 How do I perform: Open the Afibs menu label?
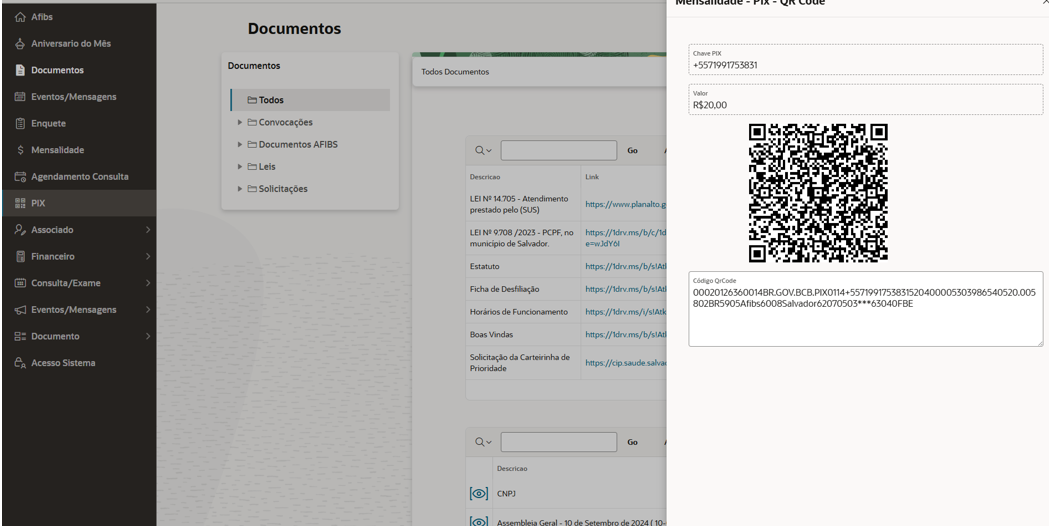pos(41,17)
